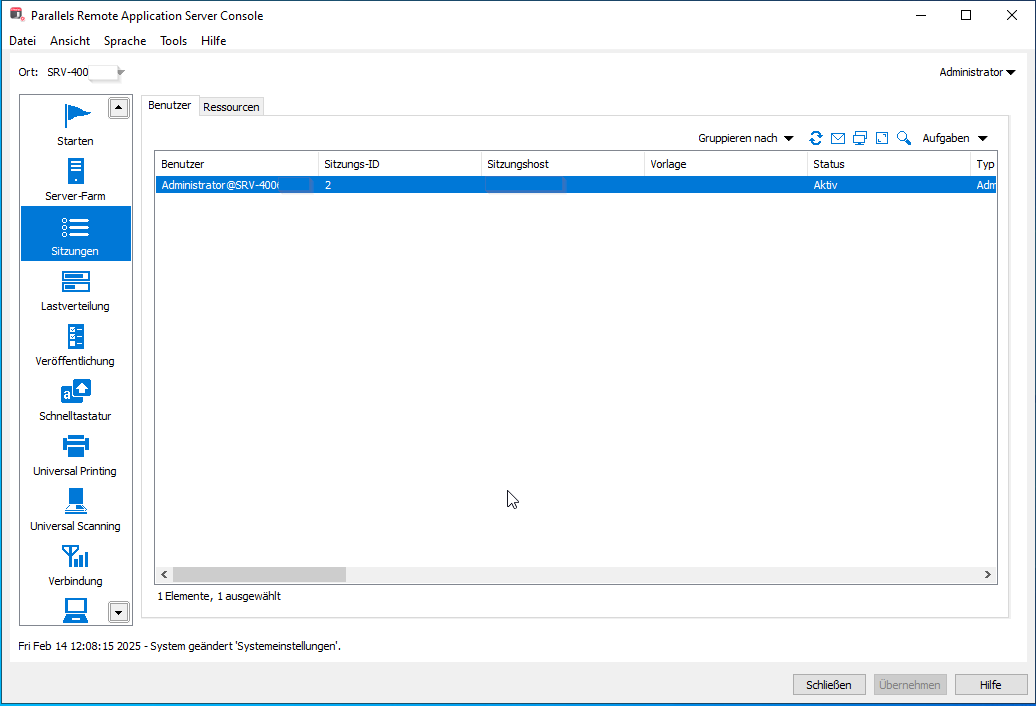The width and height of the screenshot is (1036, 706).
Task: Select the Sitzungen category
Action: [x=75, y=234]
